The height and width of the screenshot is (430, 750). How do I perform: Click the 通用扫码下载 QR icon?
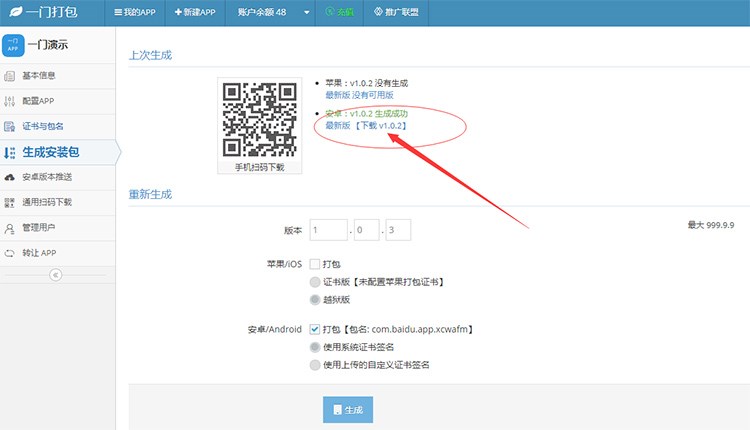(x=10, y=202)
